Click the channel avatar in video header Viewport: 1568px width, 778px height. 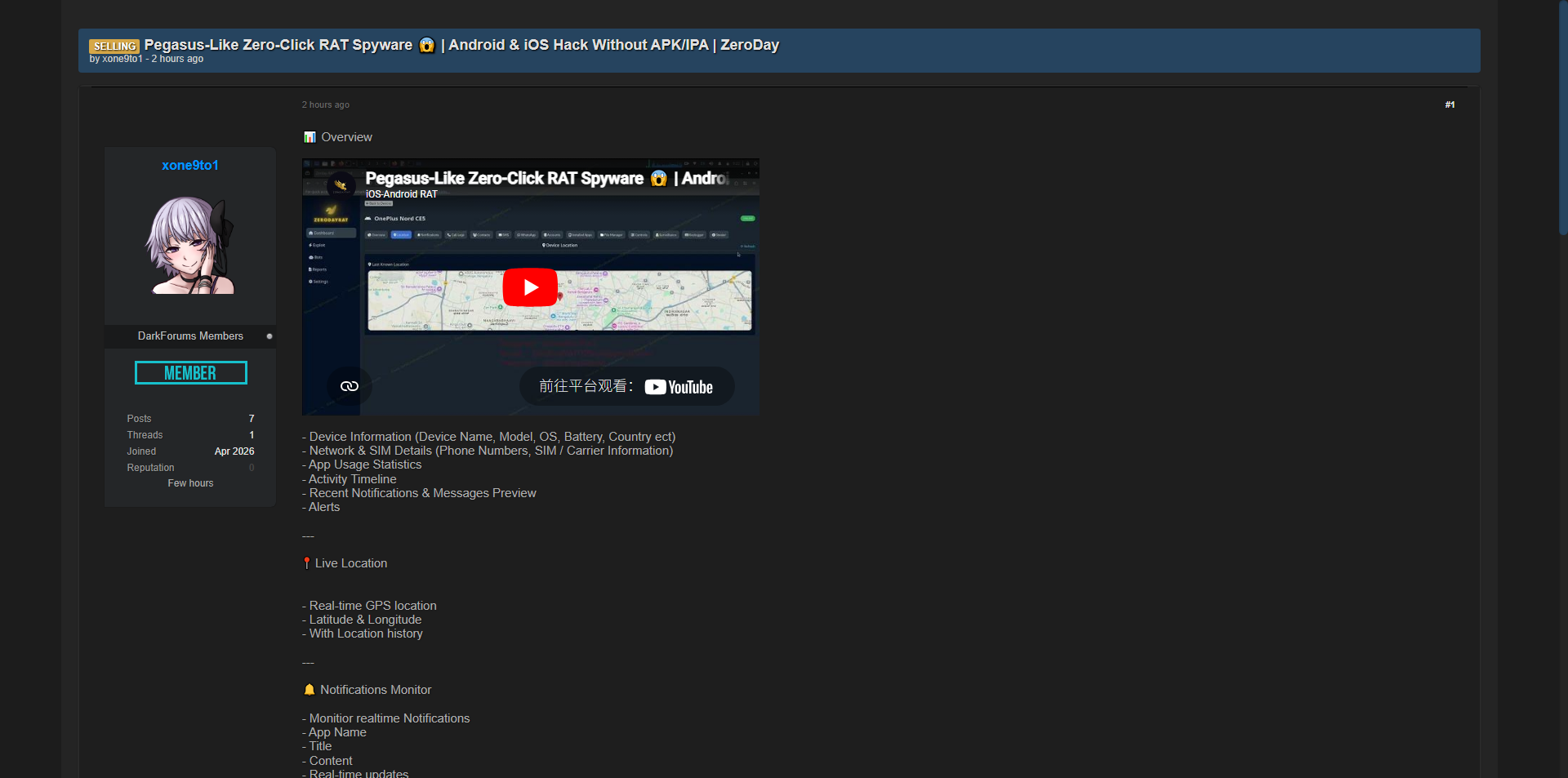[x=341, y=185]
